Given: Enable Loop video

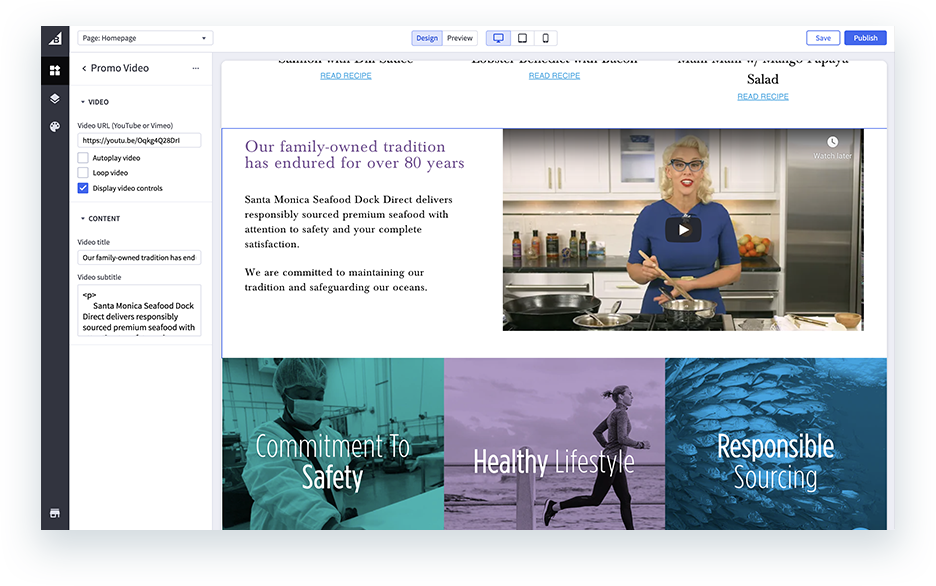Looking at the screenshot, I should click(82, 172).
